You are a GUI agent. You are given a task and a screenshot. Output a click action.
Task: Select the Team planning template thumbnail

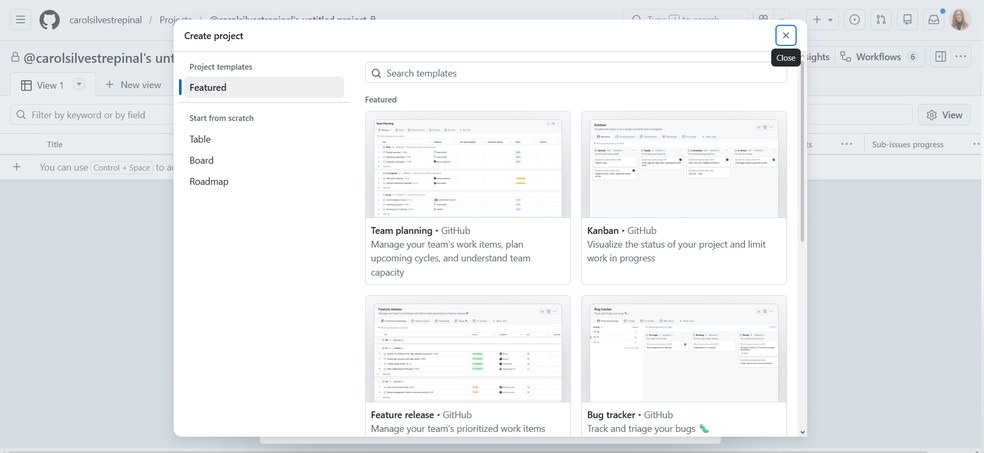[468, 165]
